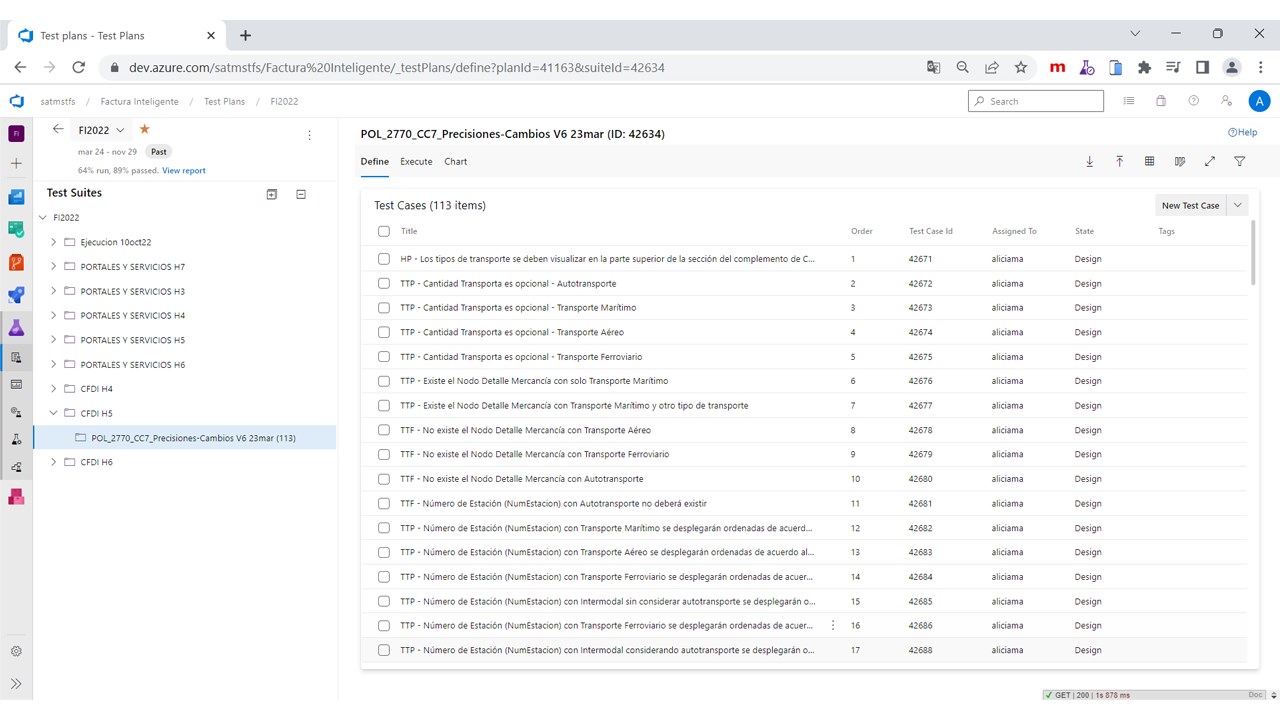The width and height of the screenshot is (1280, 720).
Task: Select the checkbox for test case 42676
Action: point(384,381)
